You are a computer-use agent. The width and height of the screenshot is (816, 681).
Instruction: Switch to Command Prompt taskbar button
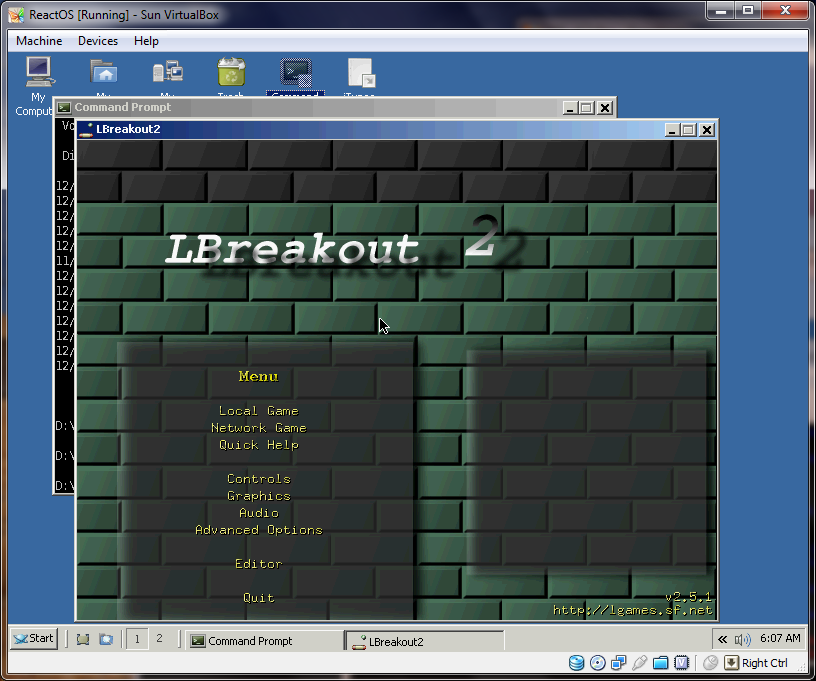[262, 641]
